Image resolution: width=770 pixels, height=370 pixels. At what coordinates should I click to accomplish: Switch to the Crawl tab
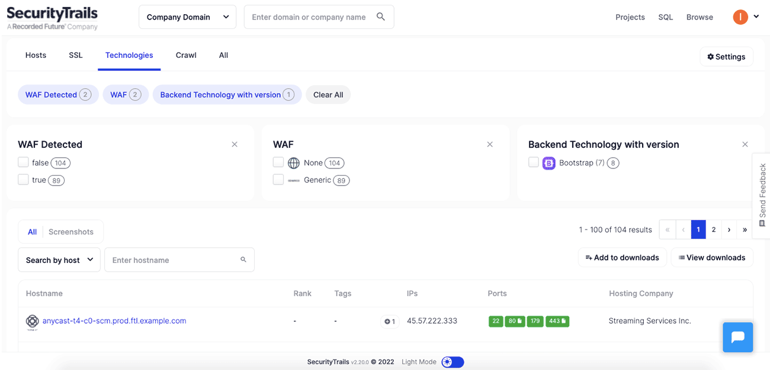tap(186, 56)
